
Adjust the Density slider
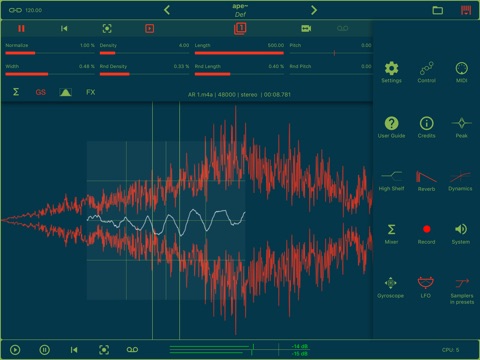click(x=144, y=53)
